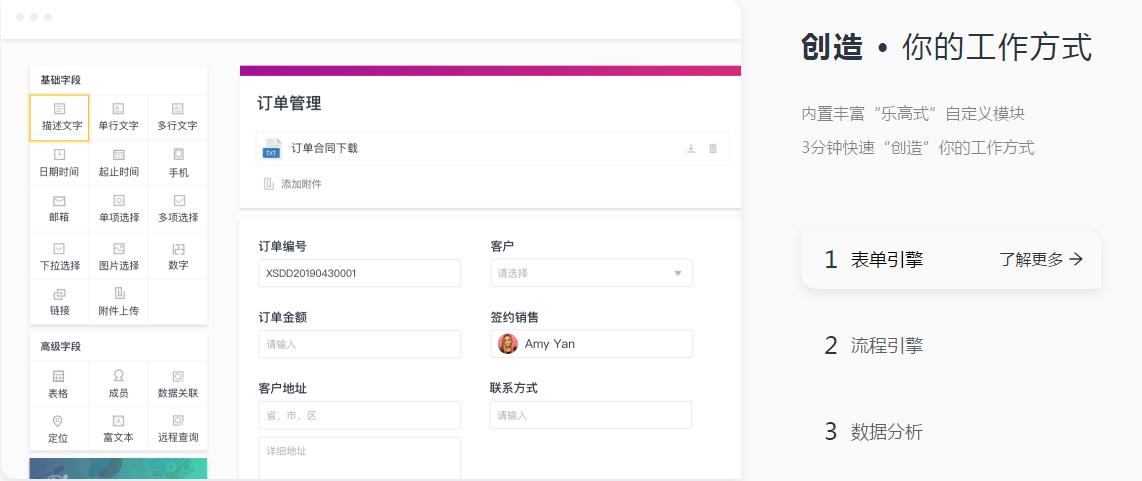1142x481 pixels.
Task: Choose the 定位 advanced field
Action: pyautogui.click(x=58, y=428)
